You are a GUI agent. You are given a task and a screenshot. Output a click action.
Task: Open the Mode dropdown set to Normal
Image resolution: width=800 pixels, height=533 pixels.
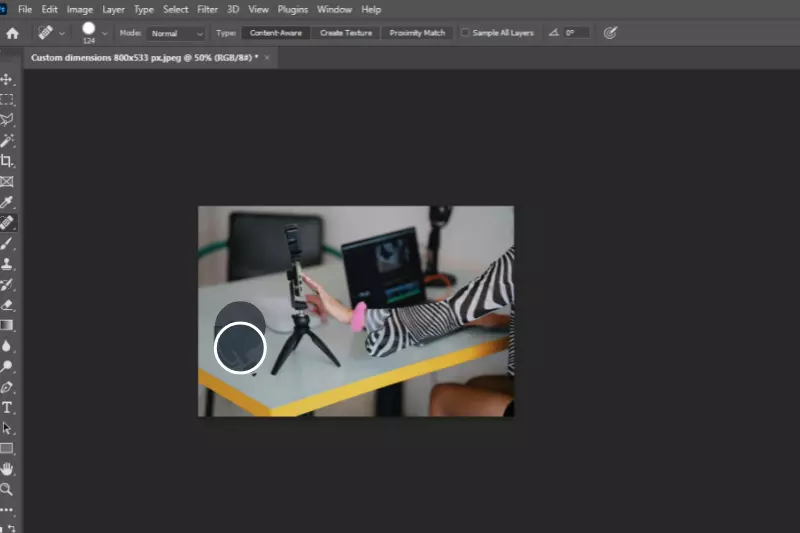[x=176, y=33]
